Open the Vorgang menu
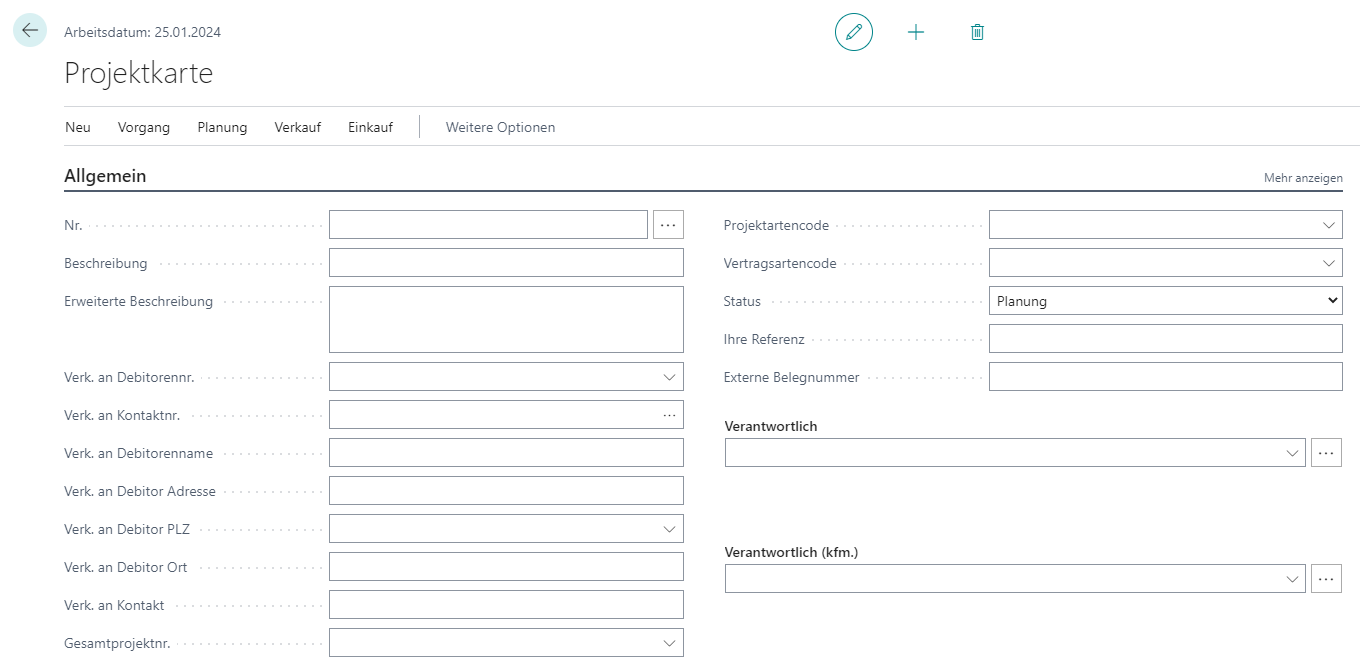The width and height of the screenshot is (1360, 668). pyautogui.click(x=144, y=127)
